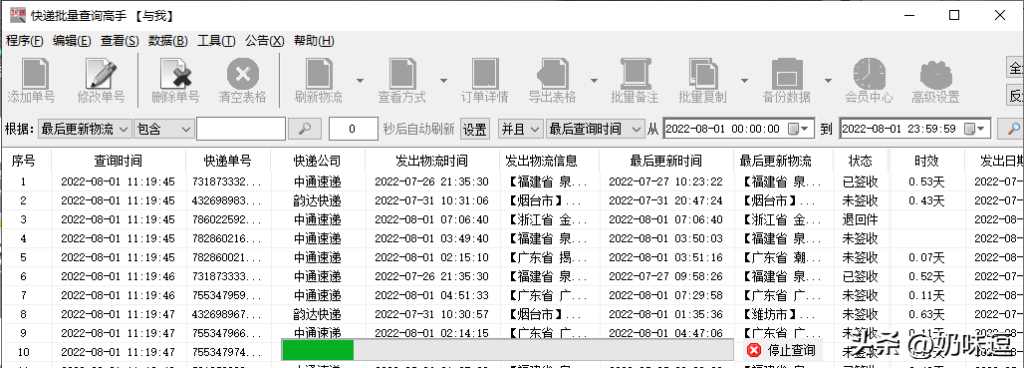Expand the 备份数据 dropdown arrow

(x=827, y=80)
